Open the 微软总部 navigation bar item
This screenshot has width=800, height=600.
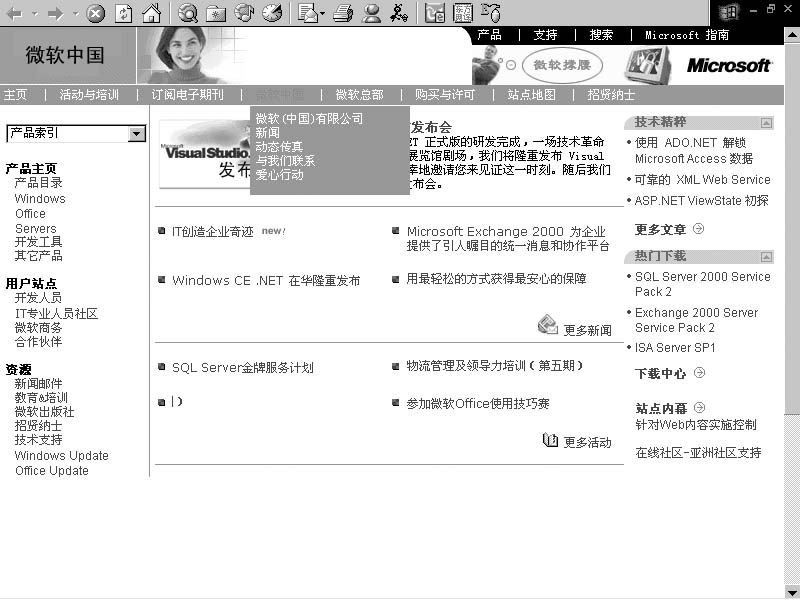tap(359, 95)
